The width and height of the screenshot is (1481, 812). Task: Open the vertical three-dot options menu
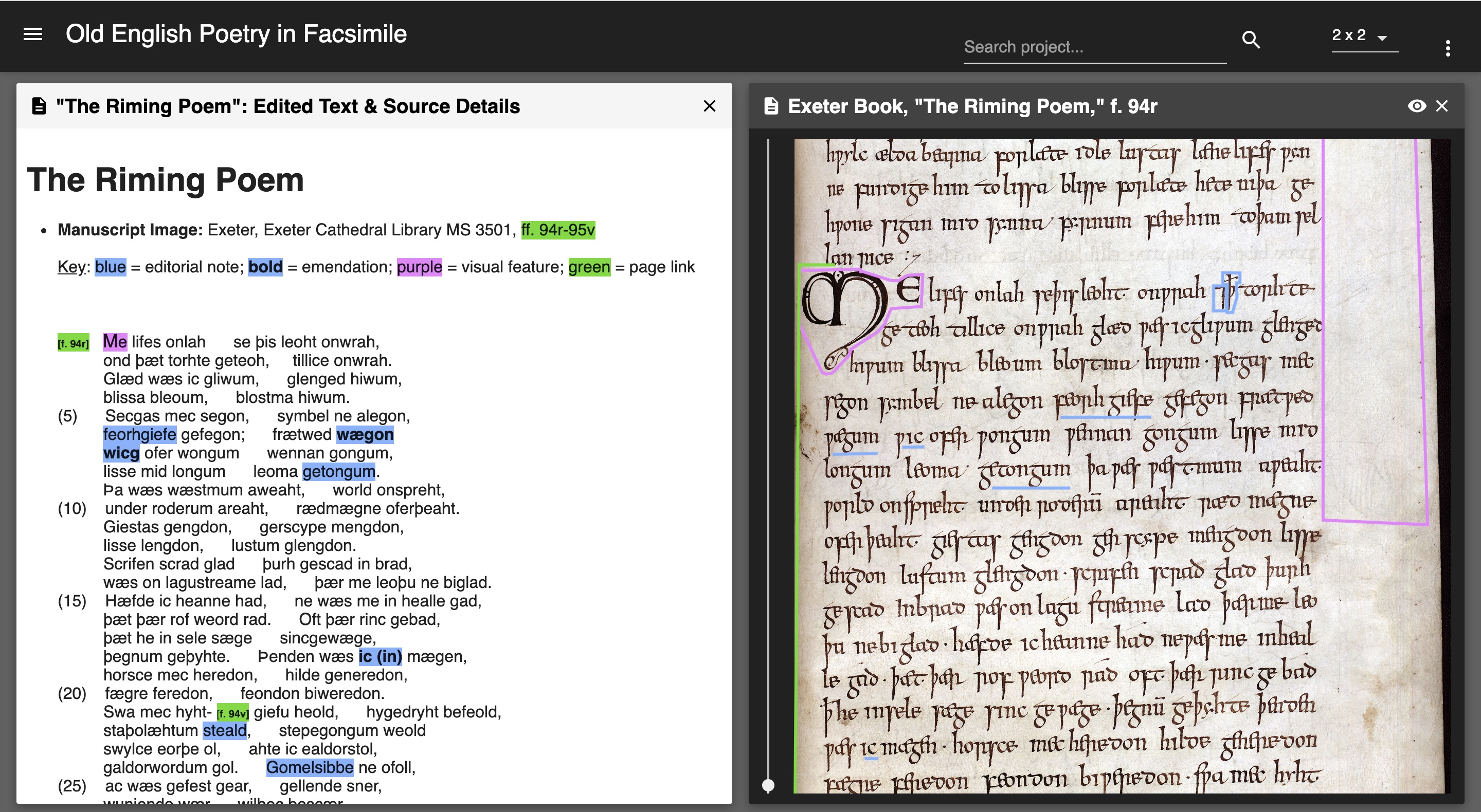pos(1447,48)
